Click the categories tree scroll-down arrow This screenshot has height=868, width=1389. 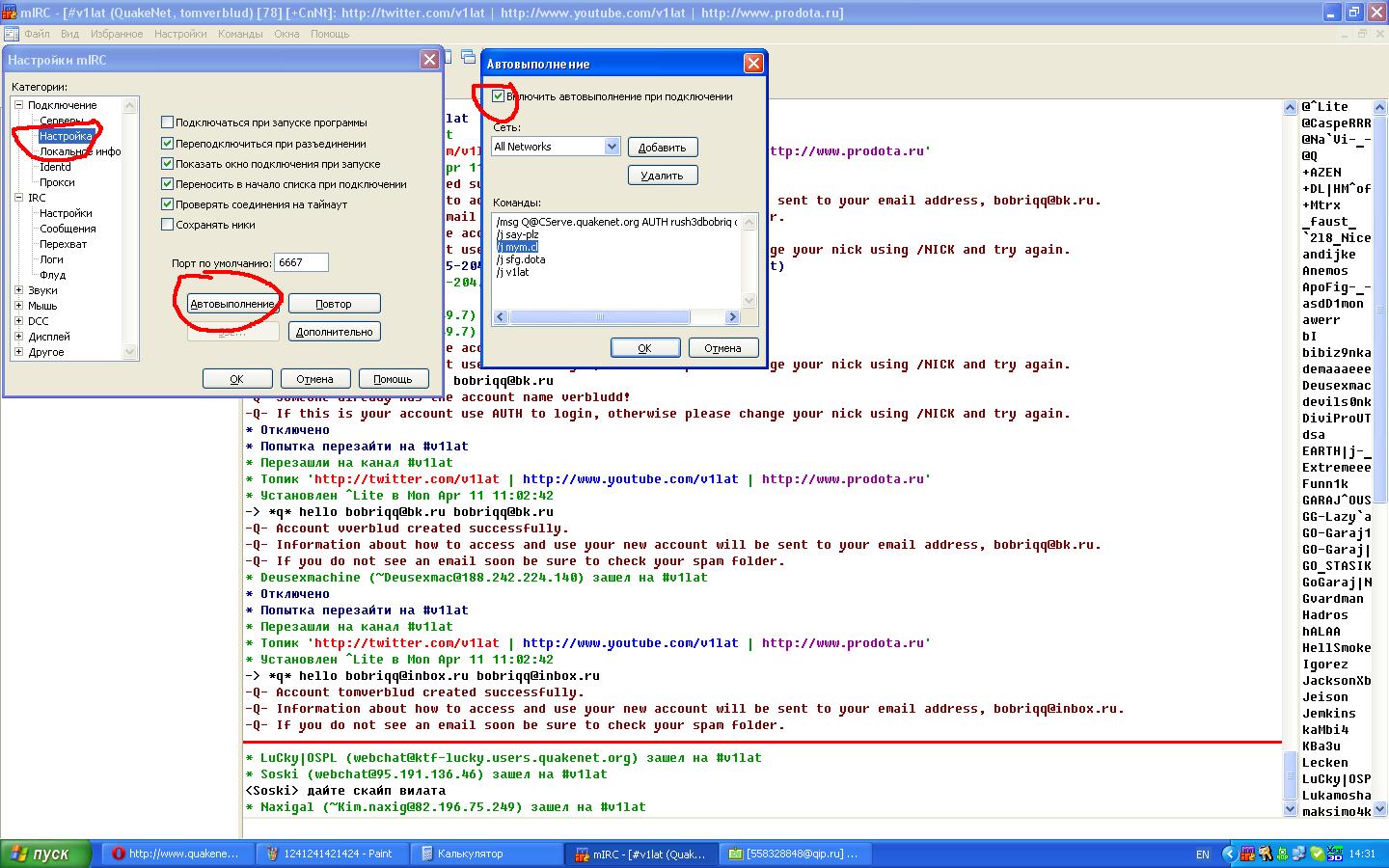click(130, 352)
